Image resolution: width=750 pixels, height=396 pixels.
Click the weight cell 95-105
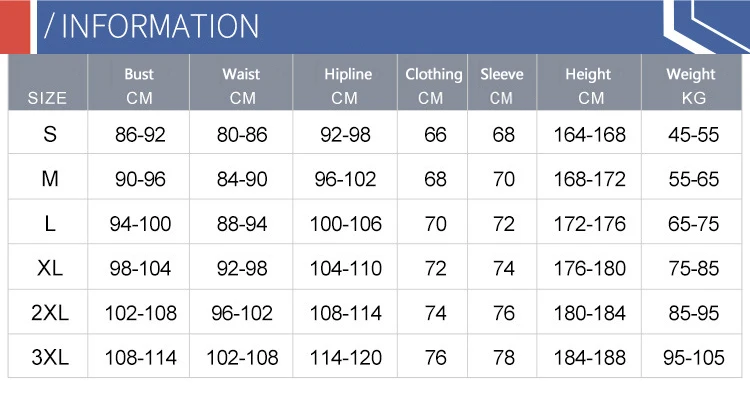coord(694,358)
